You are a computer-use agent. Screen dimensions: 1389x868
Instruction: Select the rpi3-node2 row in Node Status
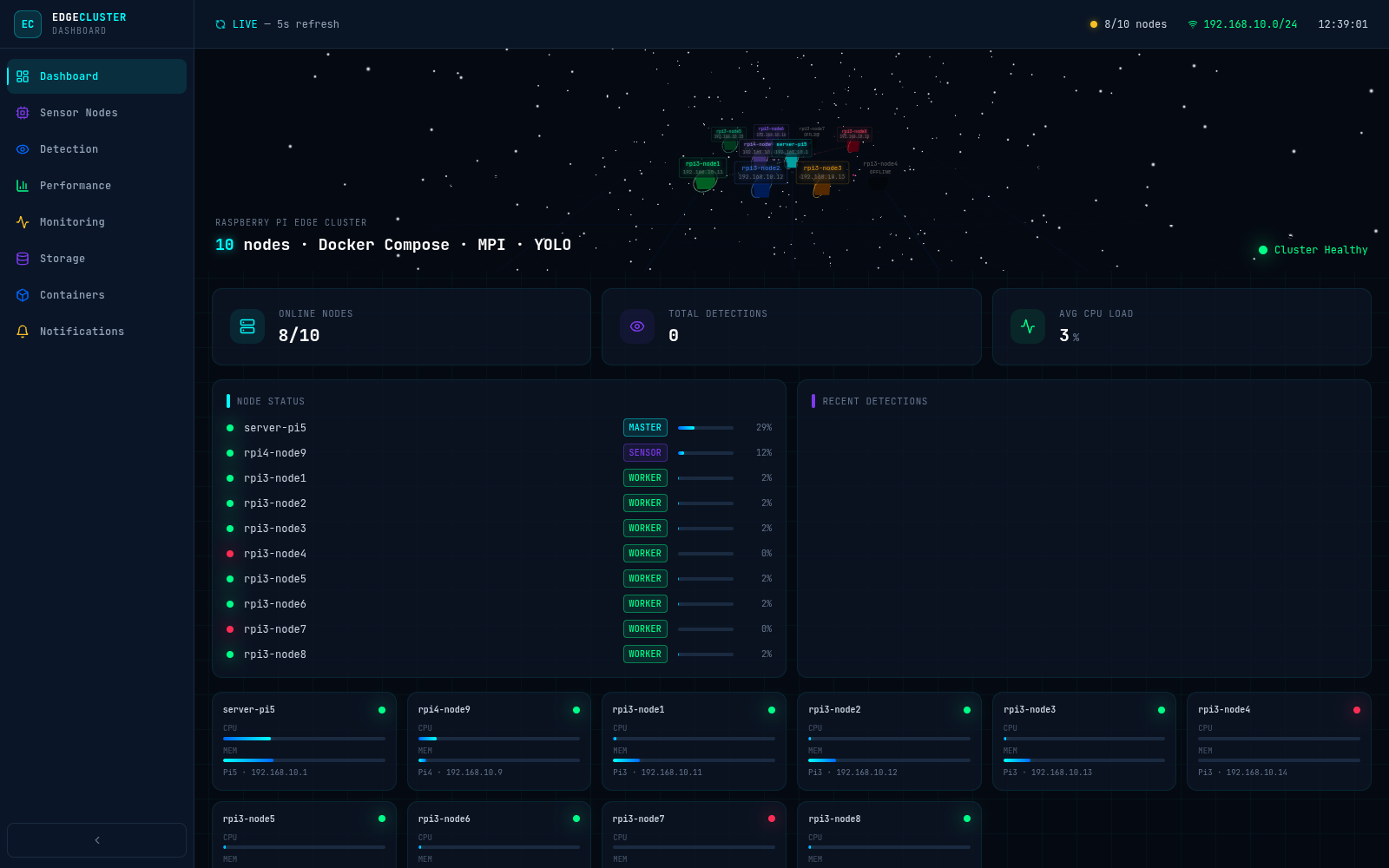(499, 503)
